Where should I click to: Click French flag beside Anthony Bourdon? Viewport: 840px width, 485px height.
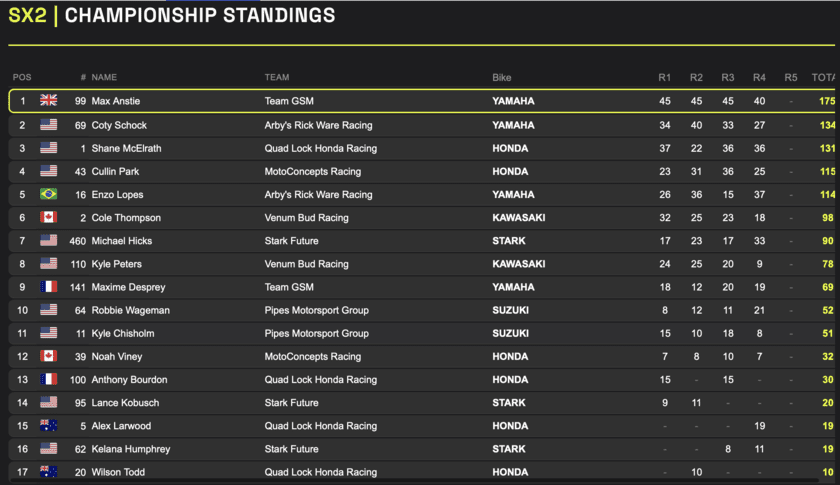point(48,380)
